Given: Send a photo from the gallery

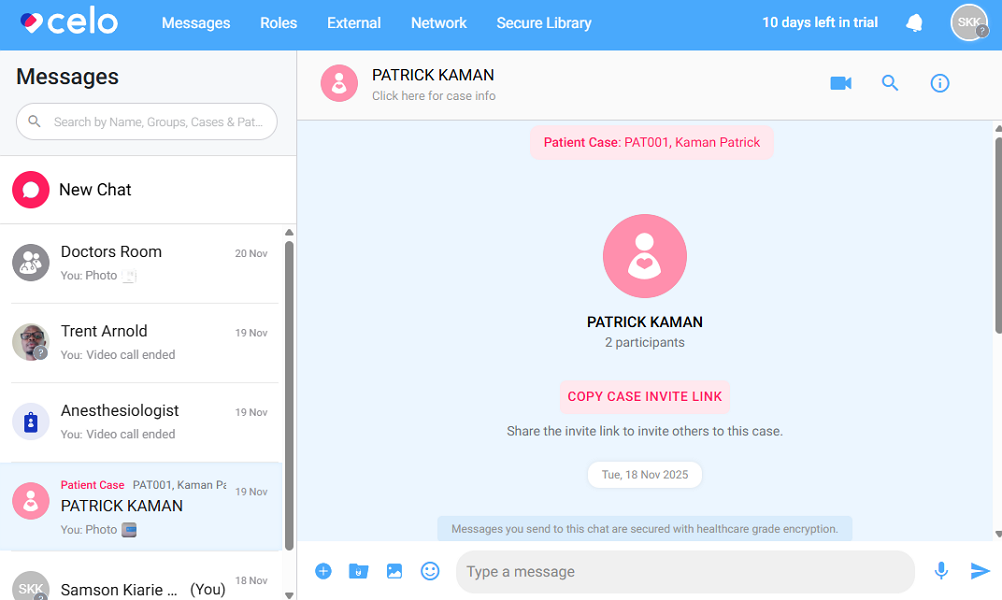Looking at the screenshot, I should click(394, 571).
